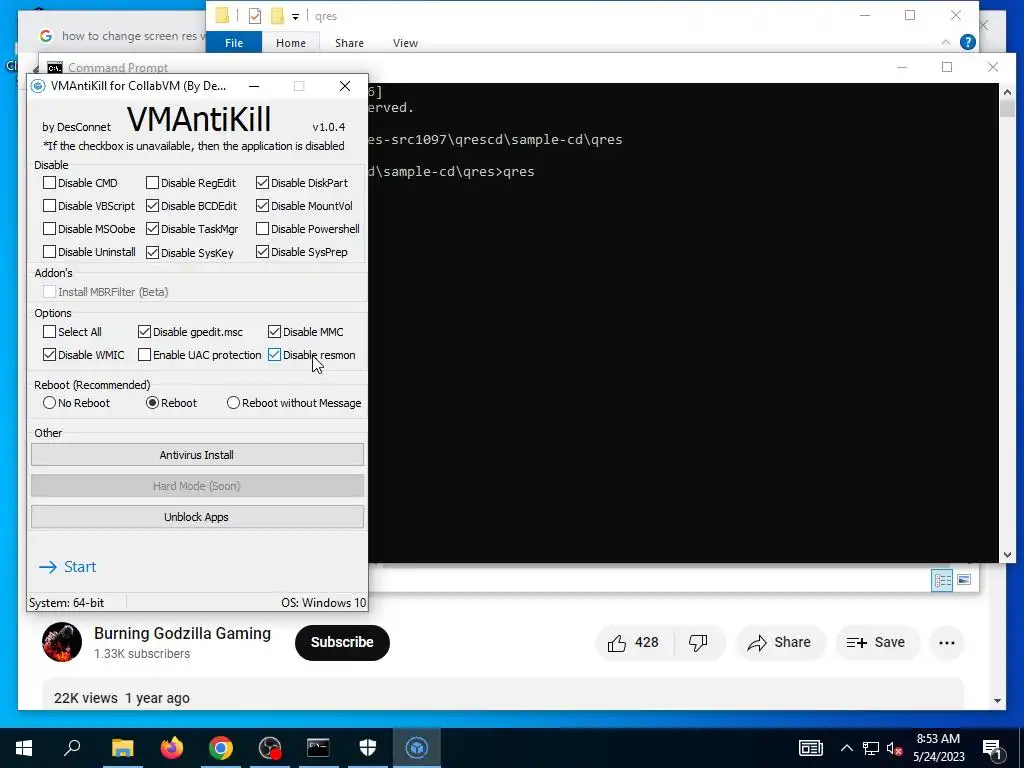Click the Start arrow link
Screen dimensions: 1024x768
(x=67, y=567)
